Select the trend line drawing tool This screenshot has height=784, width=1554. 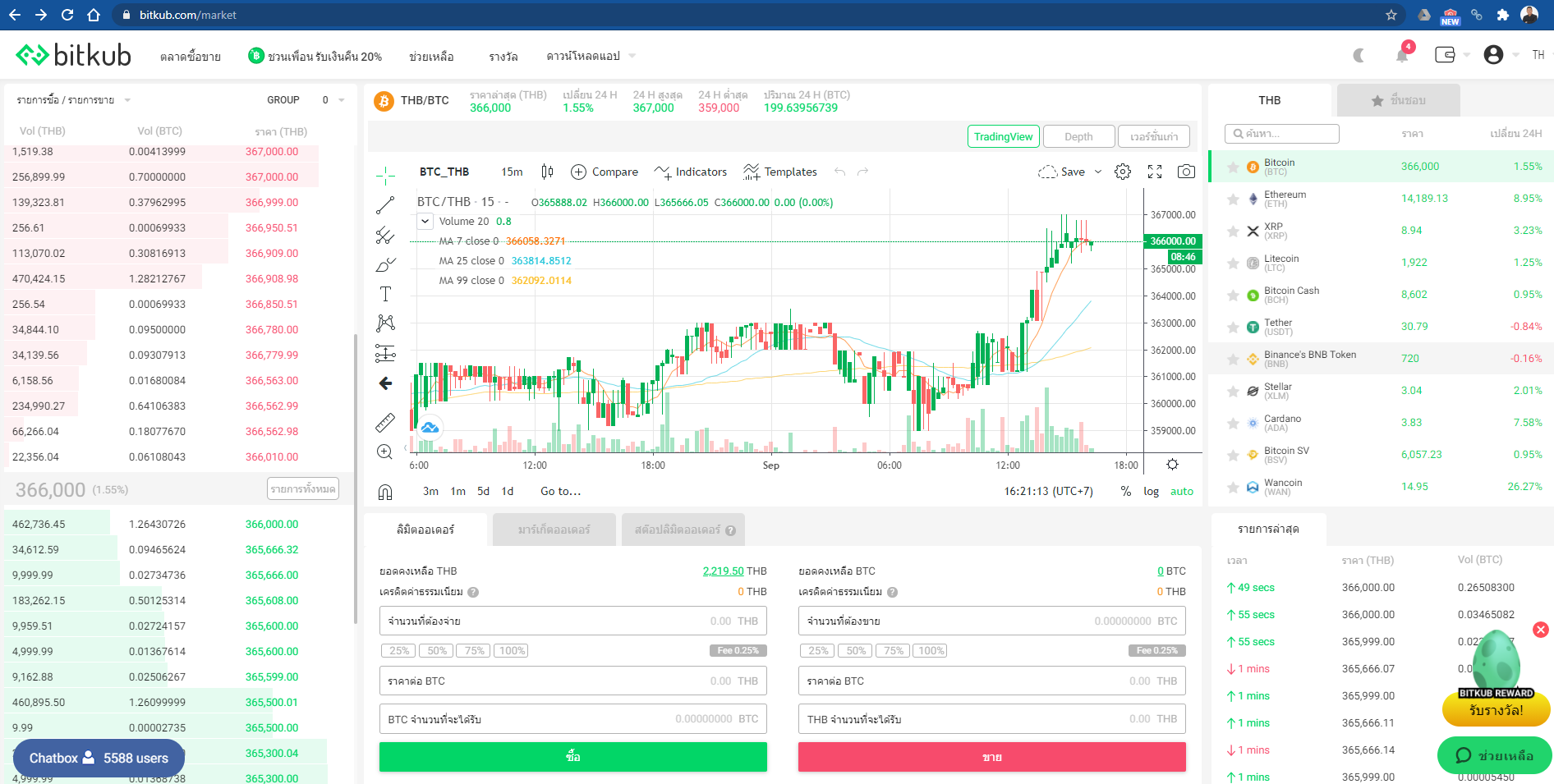(x=385, y=205)
